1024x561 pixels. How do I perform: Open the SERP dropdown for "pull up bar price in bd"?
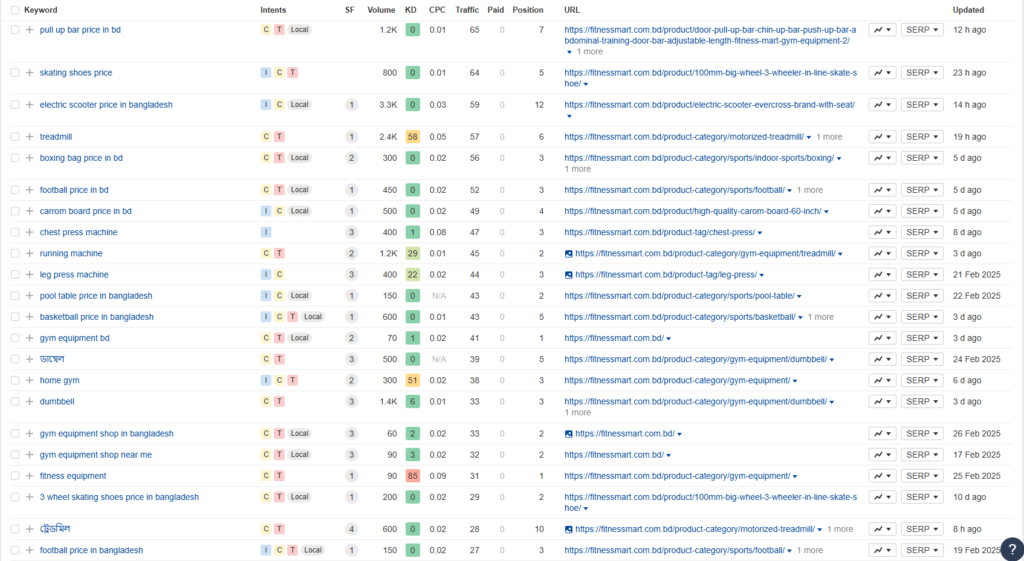(x=922, y=30)
